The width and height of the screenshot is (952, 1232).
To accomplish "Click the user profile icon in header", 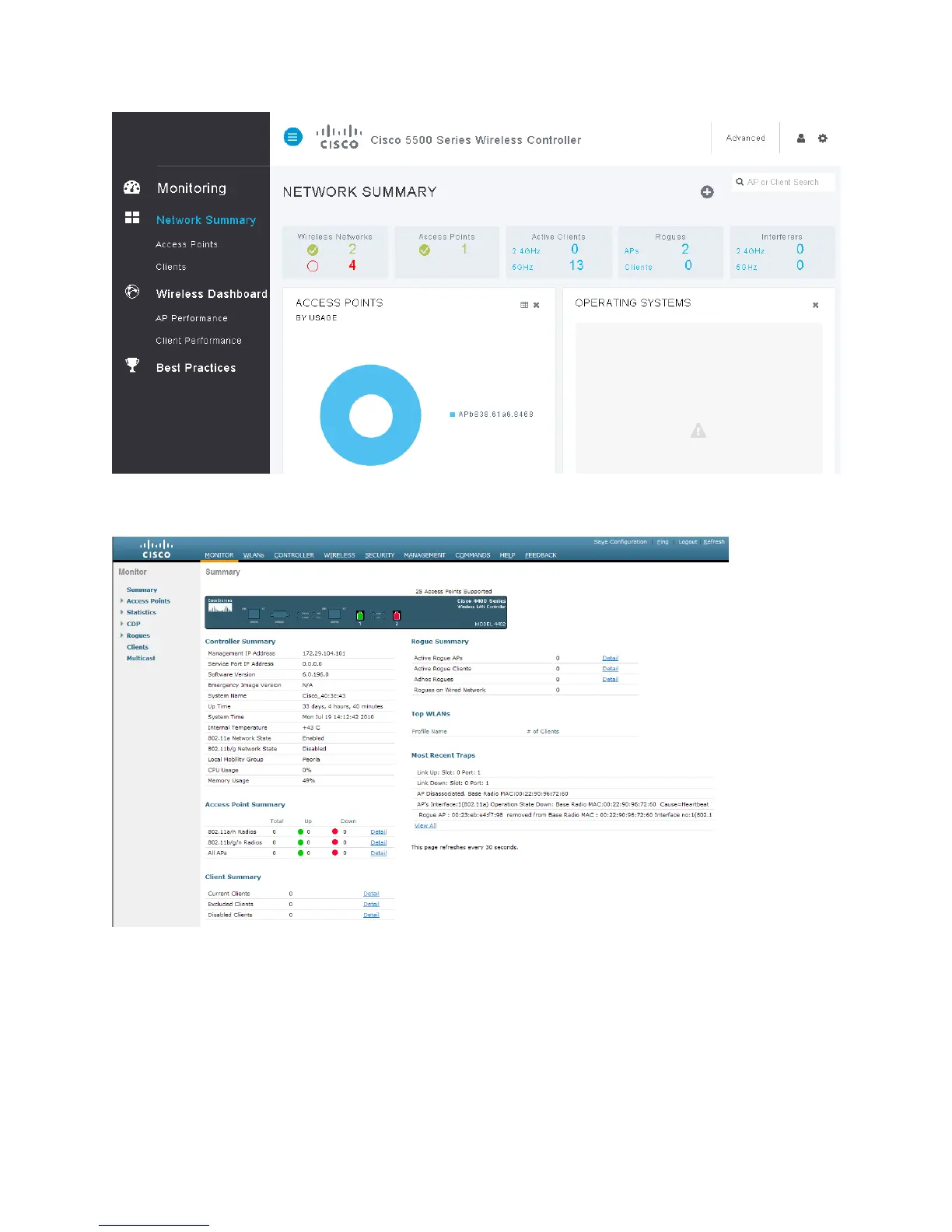I will tap(801, 138).
